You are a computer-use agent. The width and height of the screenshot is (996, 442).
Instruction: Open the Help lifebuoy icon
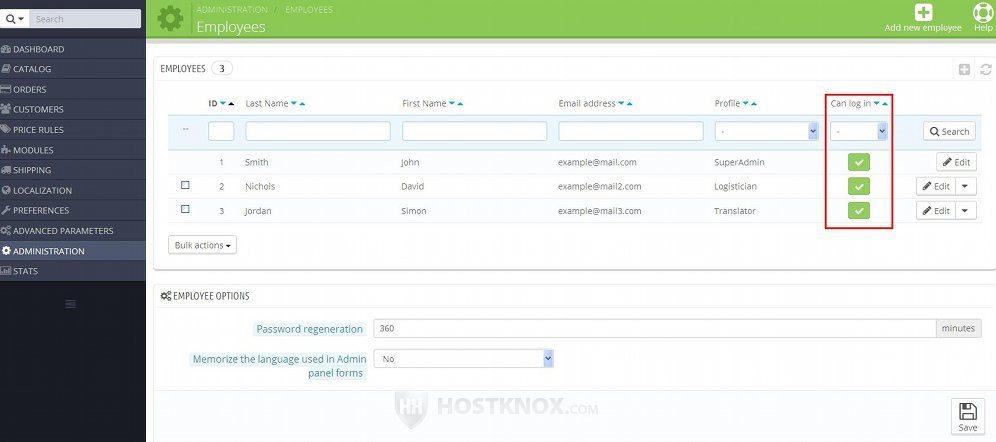[x=983, y=12]
